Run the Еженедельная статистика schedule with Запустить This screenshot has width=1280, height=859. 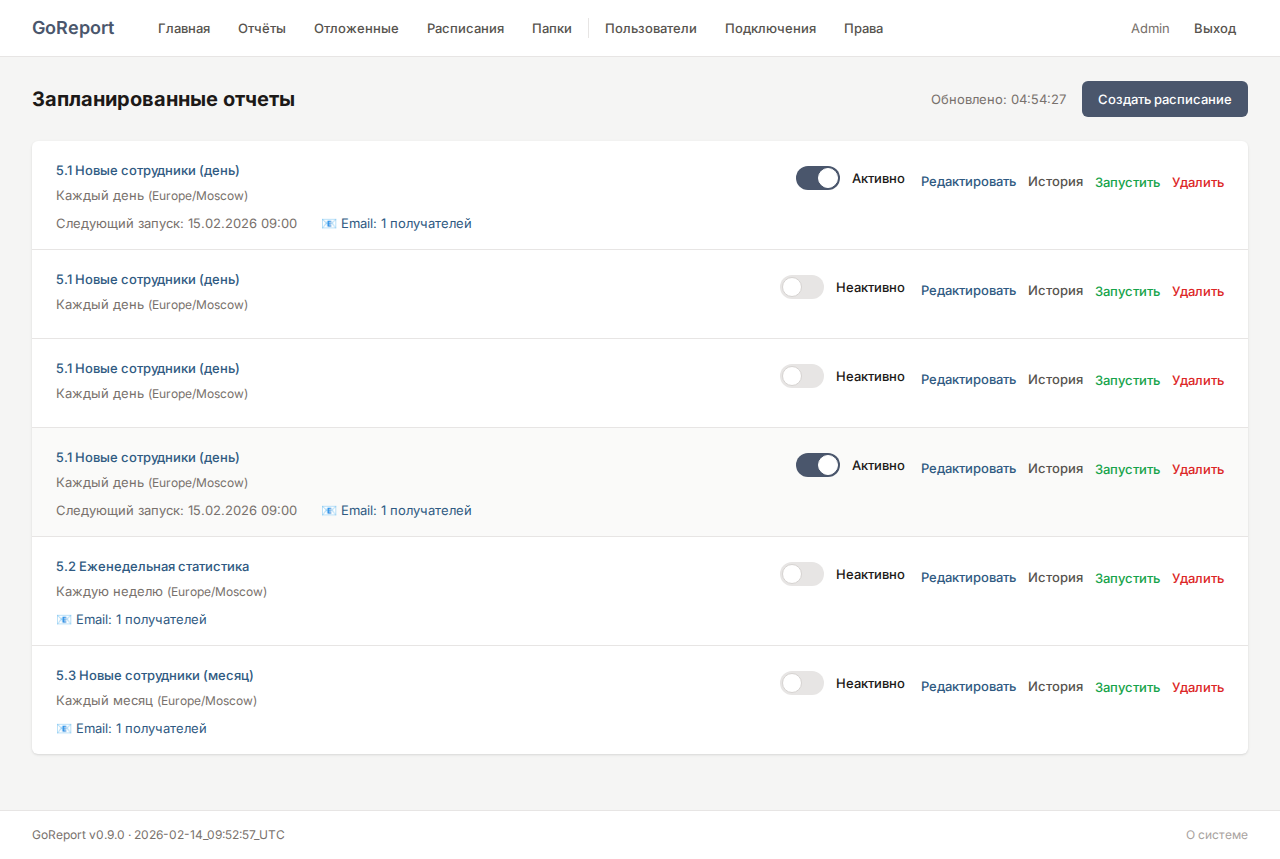pos(1127,579)
